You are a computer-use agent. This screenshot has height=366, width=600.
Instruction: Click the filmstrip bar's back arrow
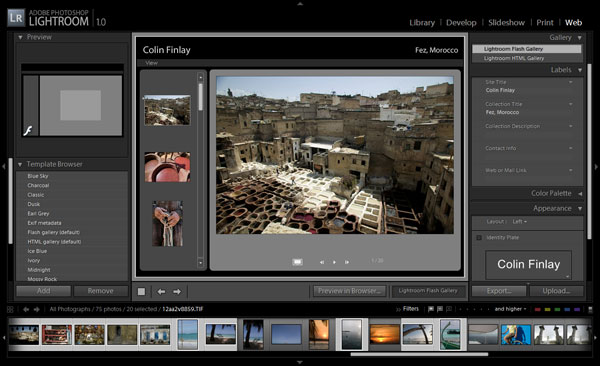26,309
